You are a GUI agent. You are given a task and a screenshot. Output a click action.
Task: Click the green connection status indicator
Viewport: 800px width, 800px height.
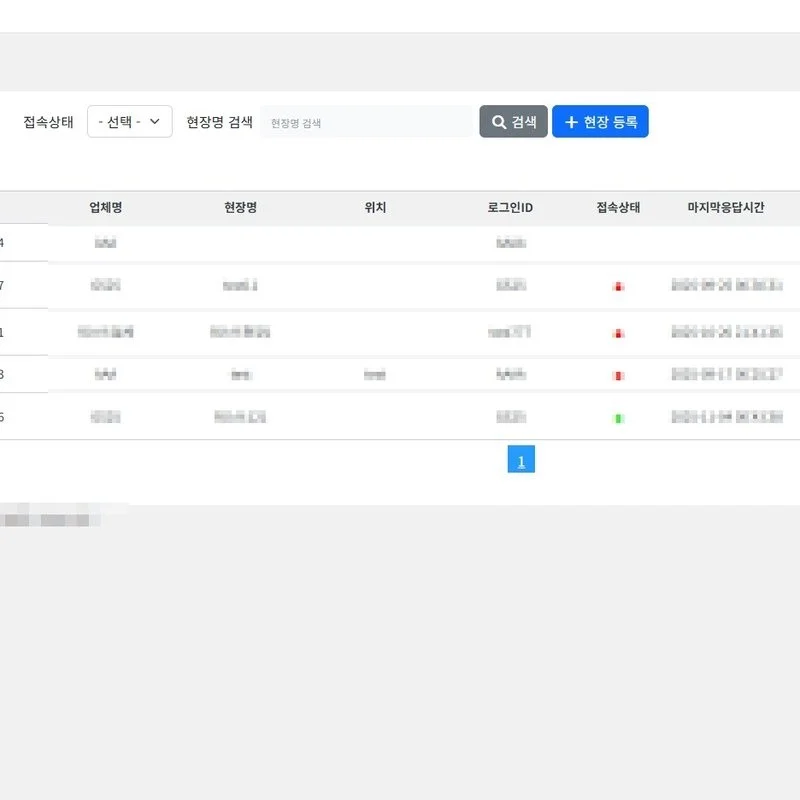tap(618, 418)
